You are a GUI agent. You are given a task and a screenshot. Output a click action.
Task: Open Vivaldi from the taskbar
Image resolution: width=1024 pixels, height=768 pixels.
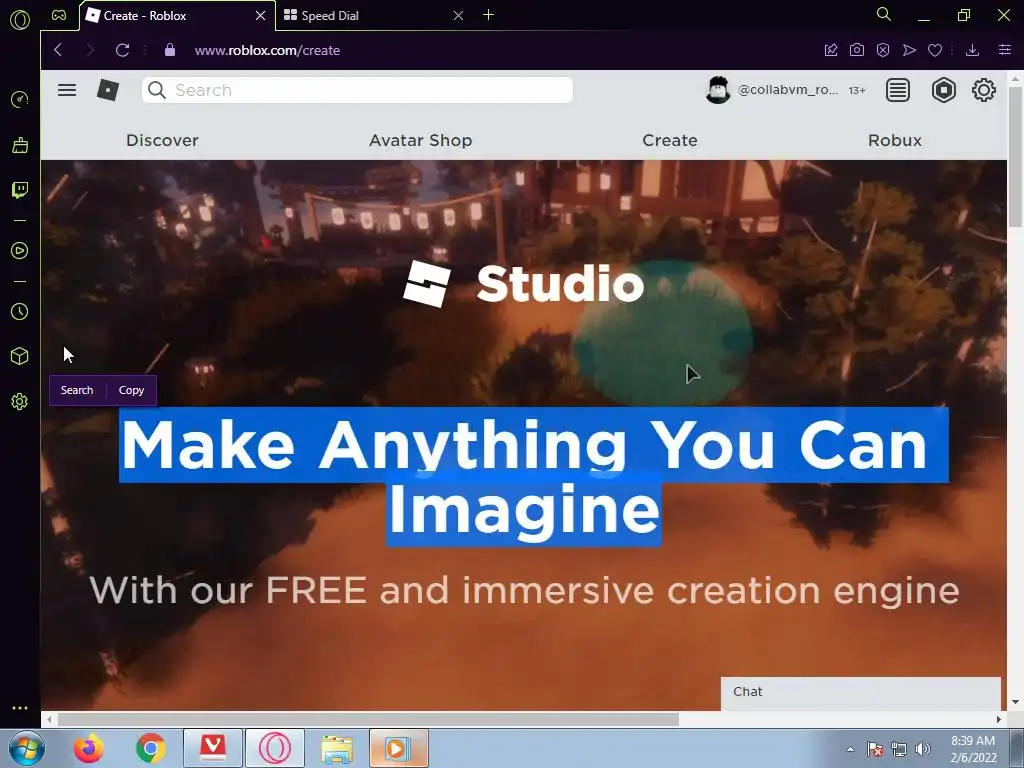213,748
